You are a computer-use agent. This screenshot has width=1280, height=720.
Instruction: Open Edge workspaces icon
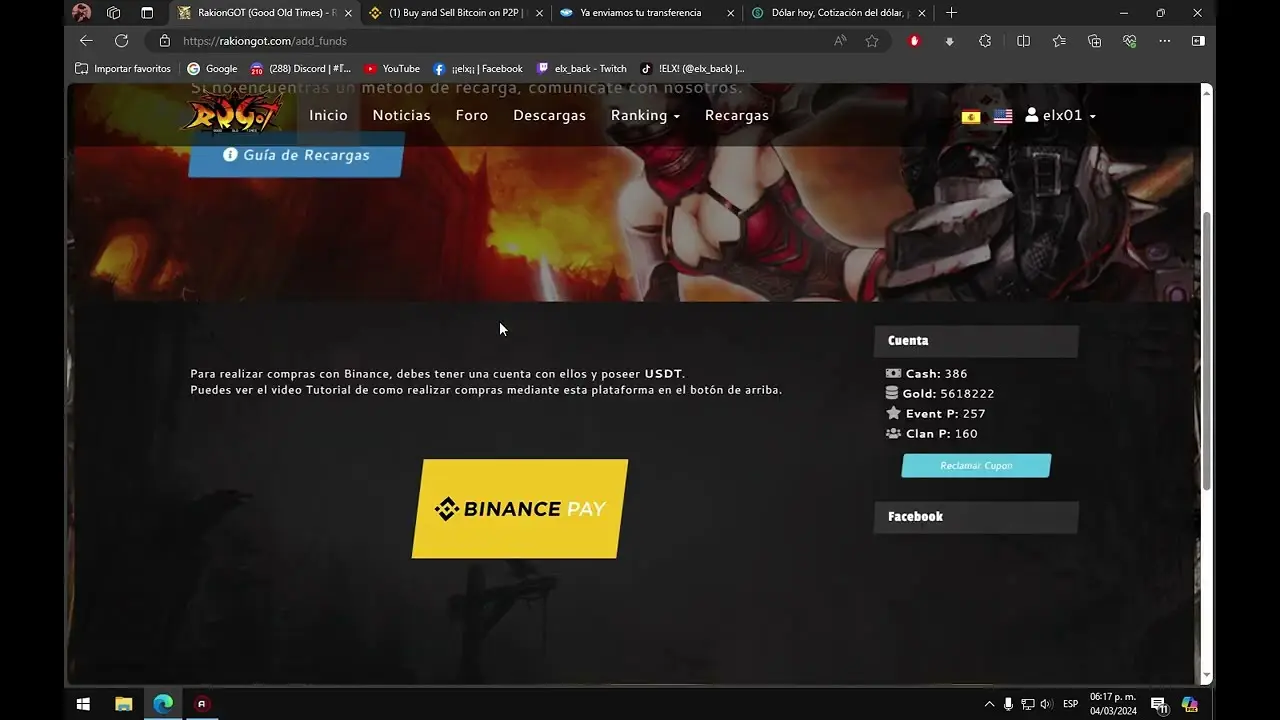[114, 13]
